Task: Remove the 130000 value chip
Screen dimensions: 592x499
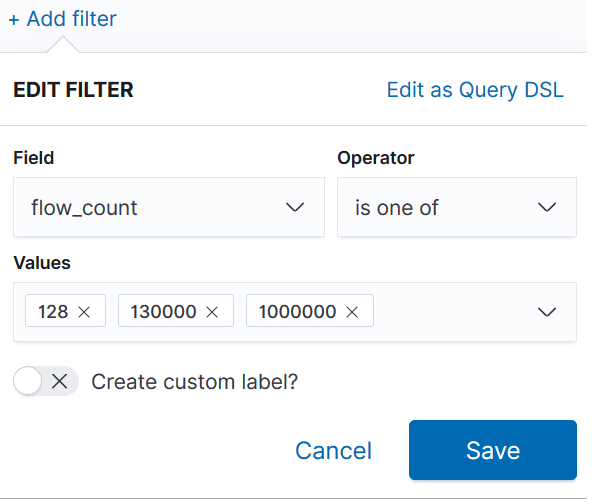Action: pos(212,312)
